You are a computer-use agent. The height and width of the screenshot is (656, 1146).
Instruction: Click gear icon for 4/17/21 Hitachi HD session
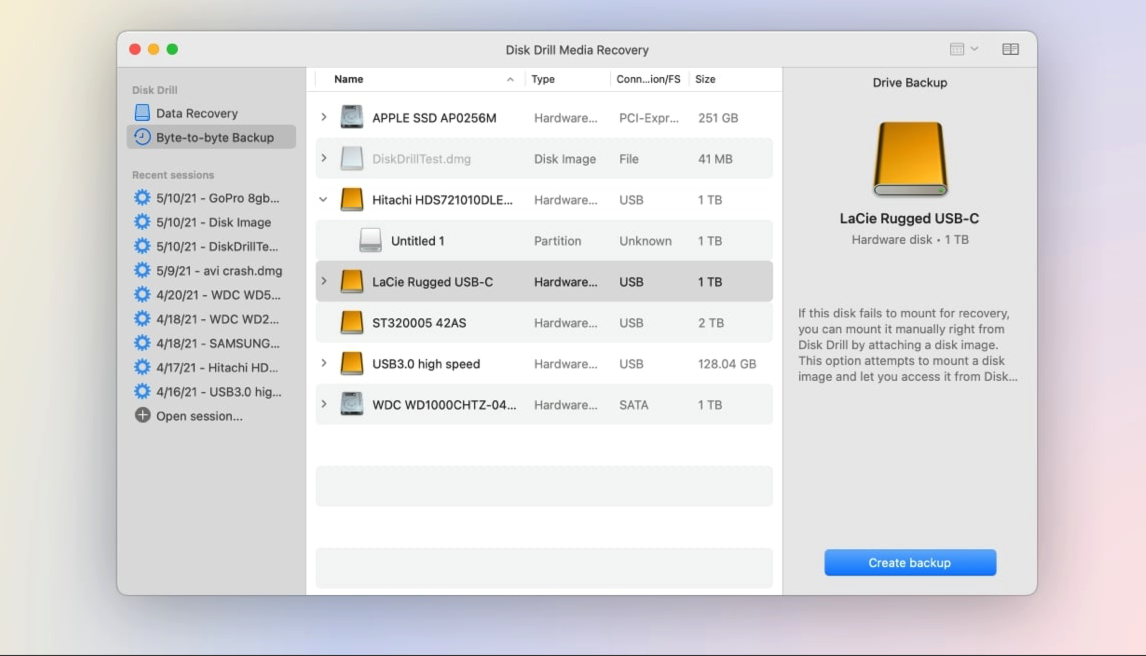(x=142, y=367)
